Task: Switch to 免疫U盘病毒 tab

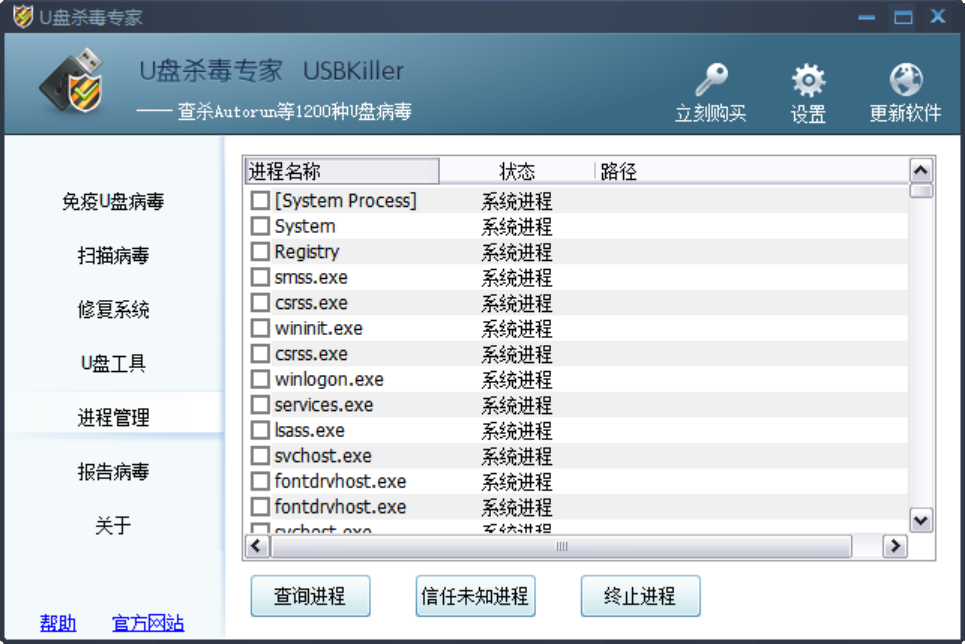Action: click(113, 202)
